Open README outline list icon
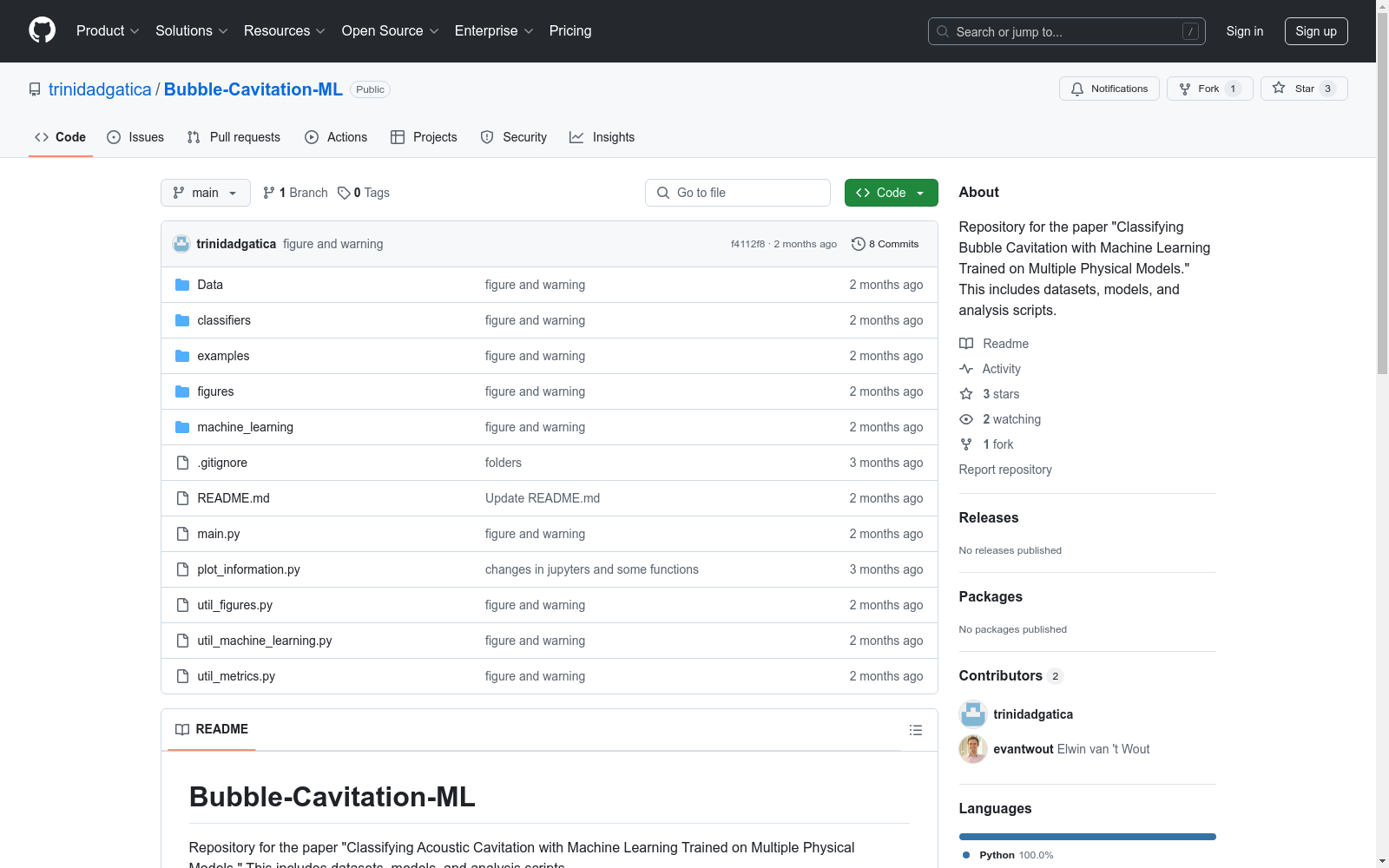 coord(916,730)
